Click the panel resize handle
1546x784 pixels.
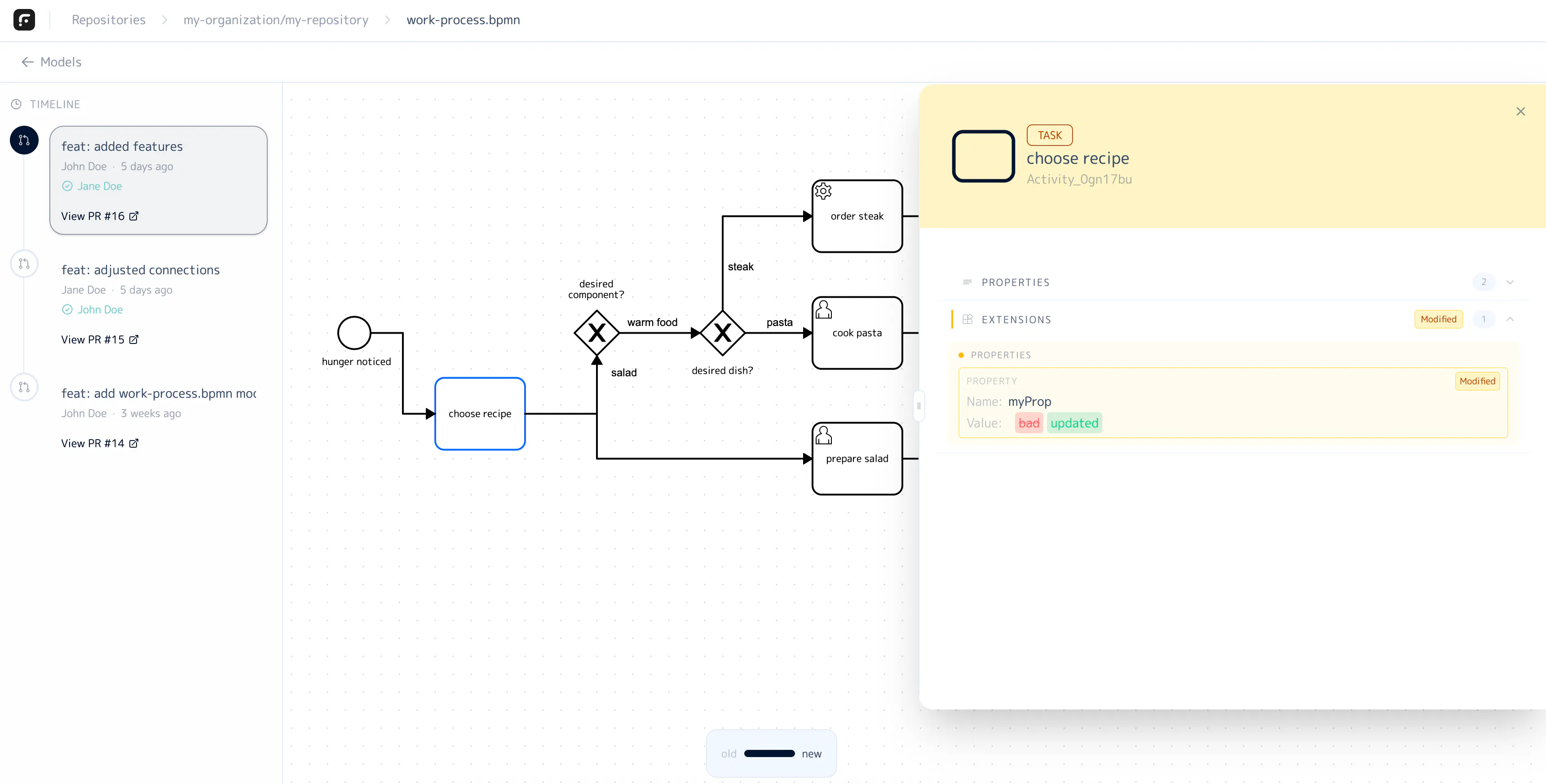pyautogui.click(x=918, y=406)
